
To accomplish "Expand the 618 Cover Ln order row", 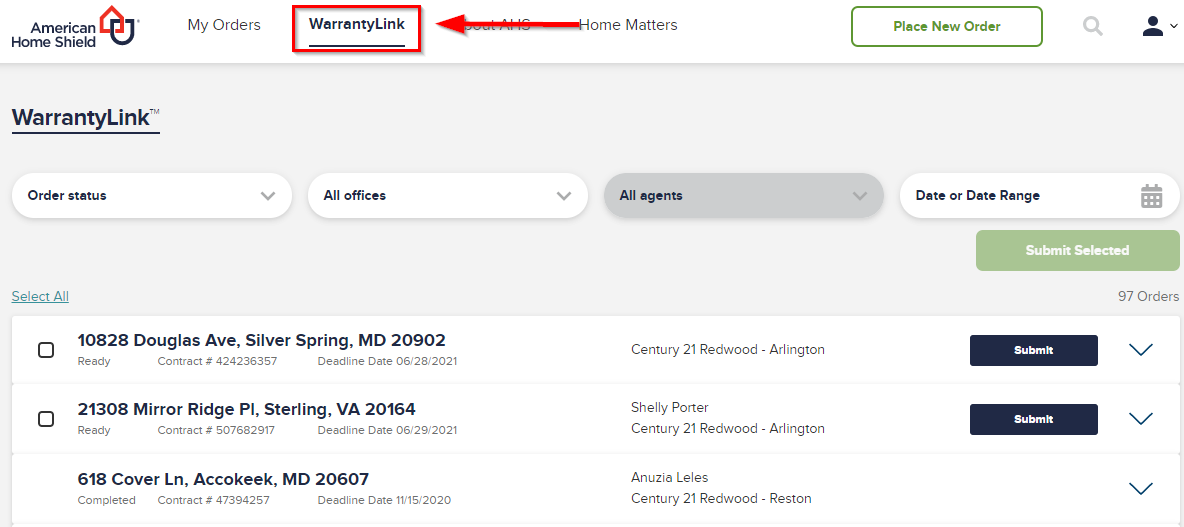I will click(x=1140, y=488).
